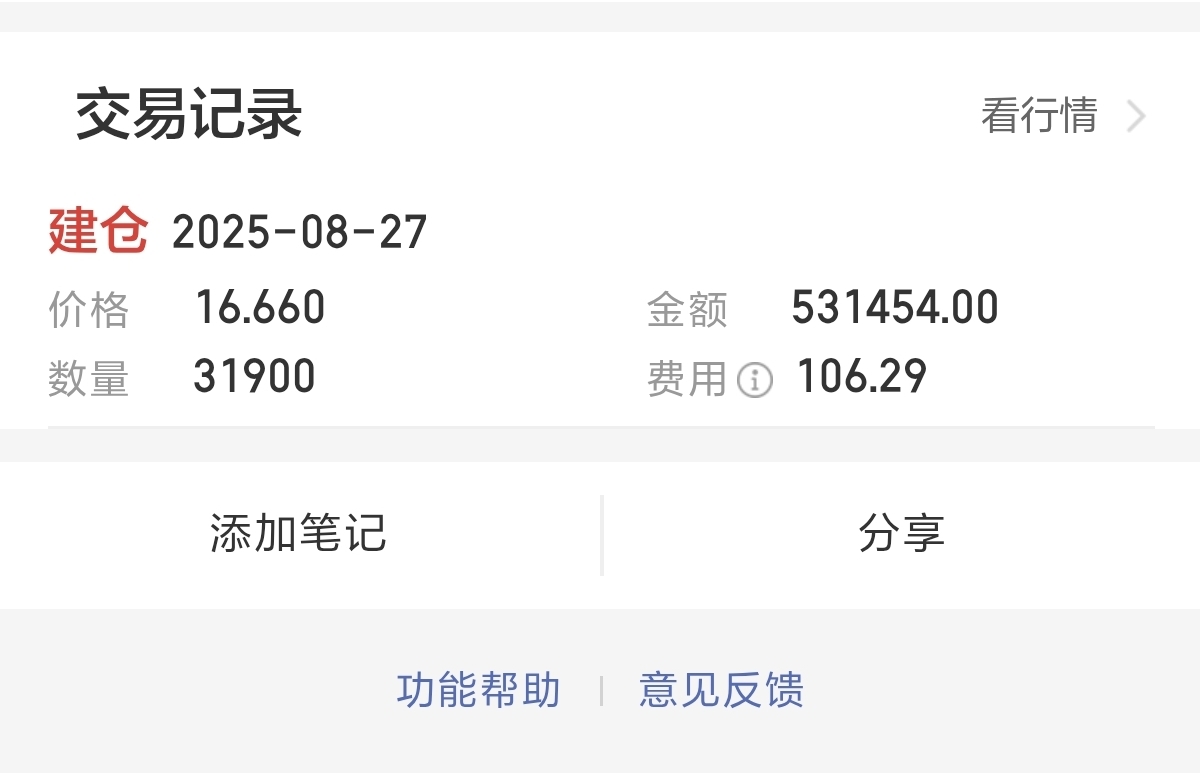1200x773 pixels.
Task: Tap the quantity value 31900
Action: pyautogui.click(x=255, y=377)
